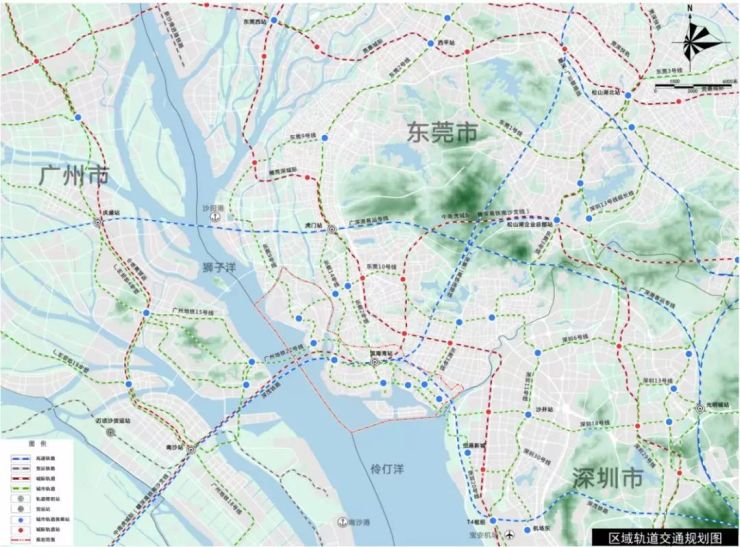Click the 广州市 city label
The height and width of the screenshot is (547, 740).
pos(73,175)
